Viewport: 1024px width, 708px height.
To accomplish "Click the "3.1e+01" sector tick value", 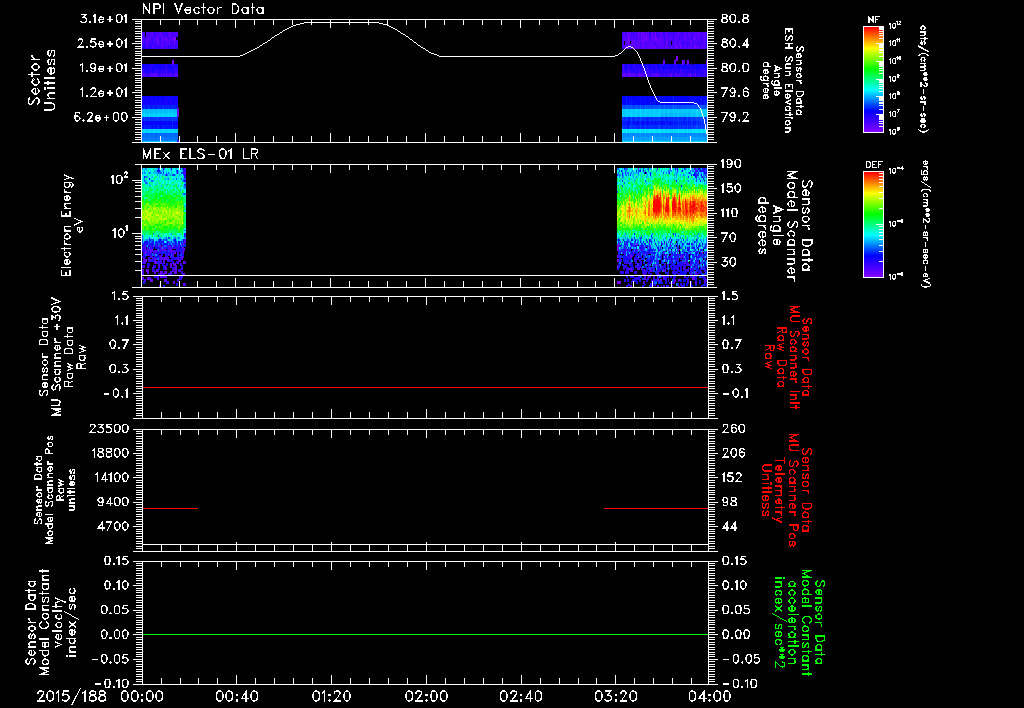I will pos(104,19).
